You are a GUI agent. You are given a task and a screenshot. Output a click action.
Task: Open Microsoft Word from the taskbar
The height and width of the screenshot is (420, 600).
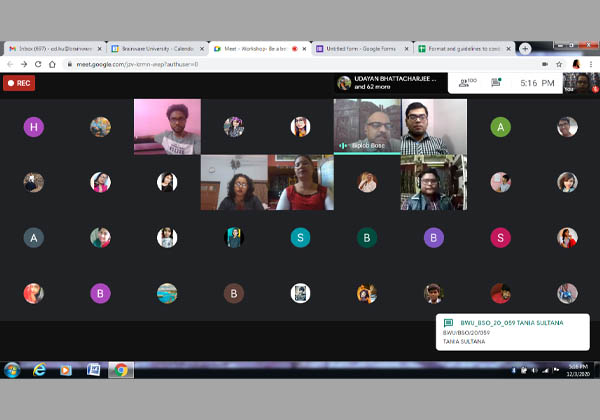point(93,370)
